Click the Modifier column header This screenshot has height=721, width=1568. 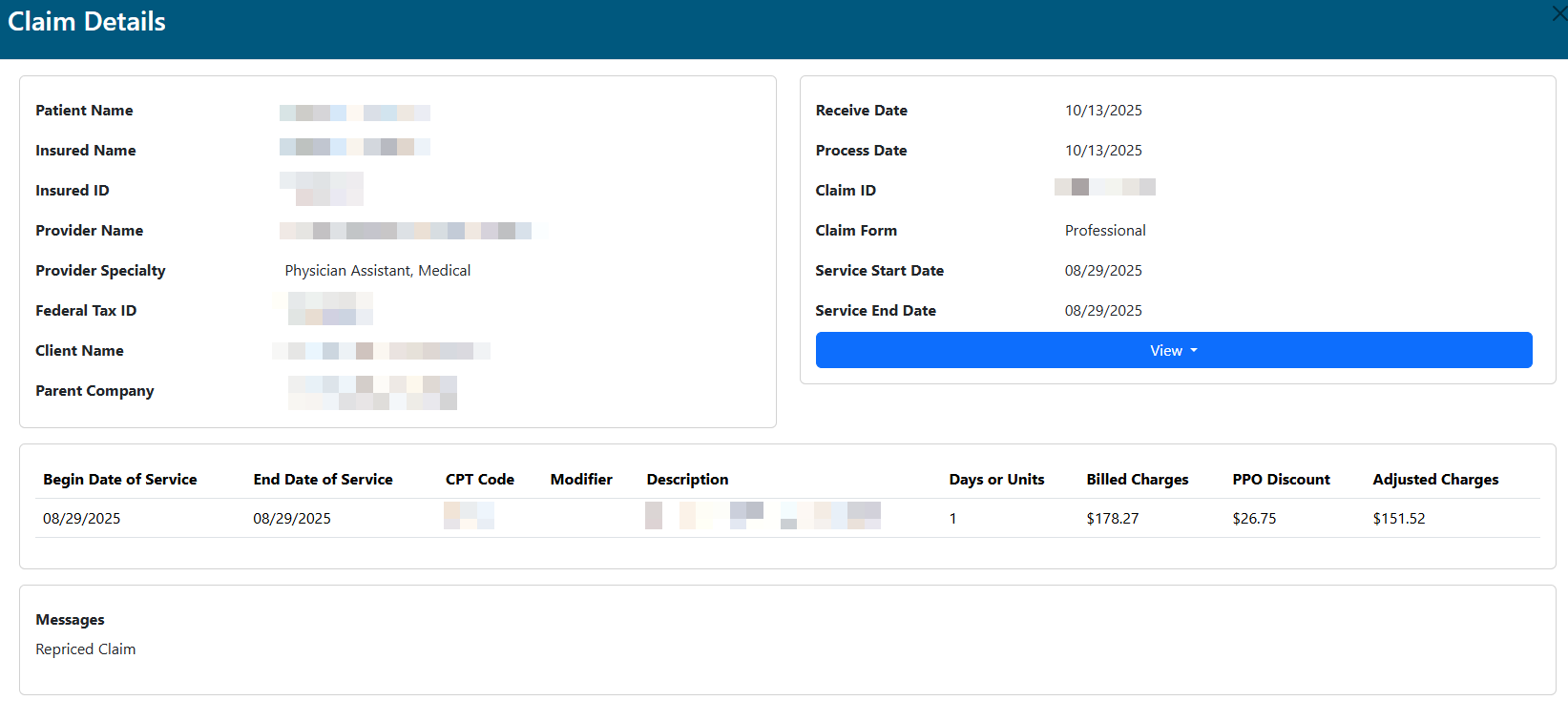click(x=580, y=479)
